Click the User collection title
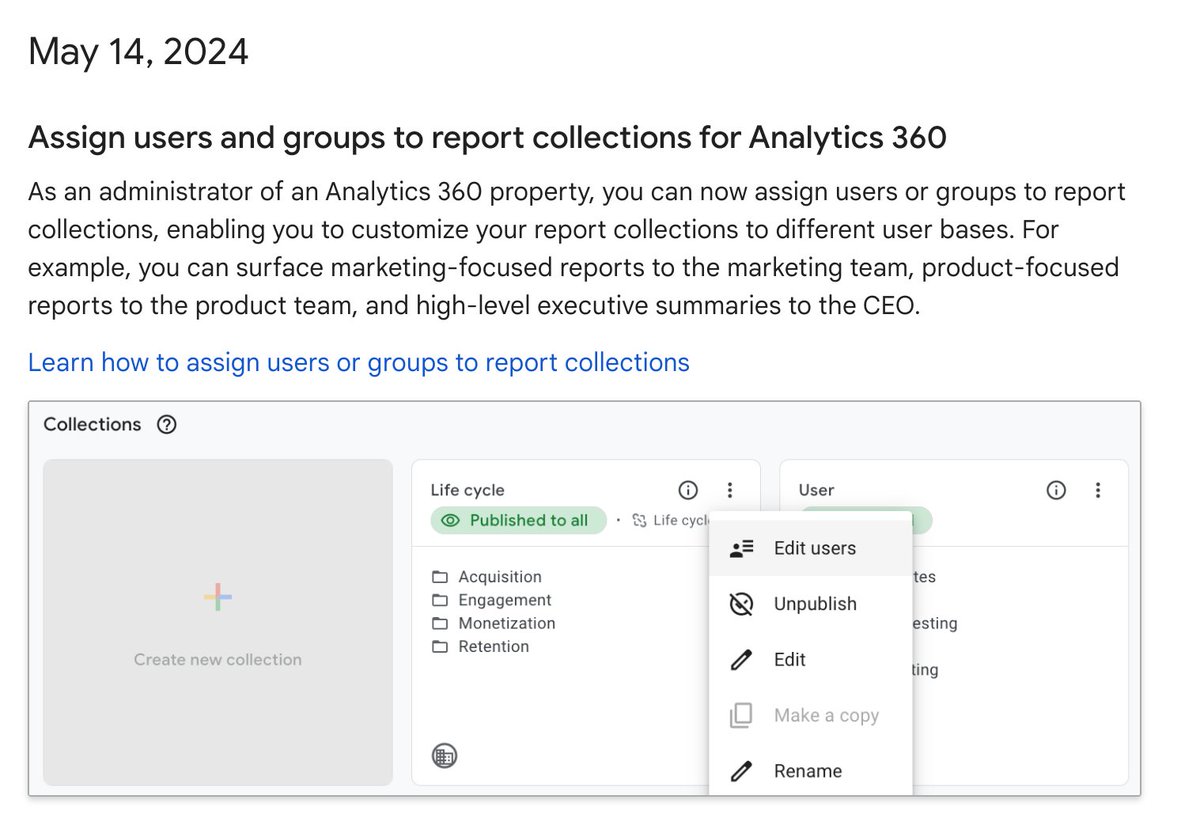The width and height of the screenshot is (1200, 826). click(x=816, y=490)
